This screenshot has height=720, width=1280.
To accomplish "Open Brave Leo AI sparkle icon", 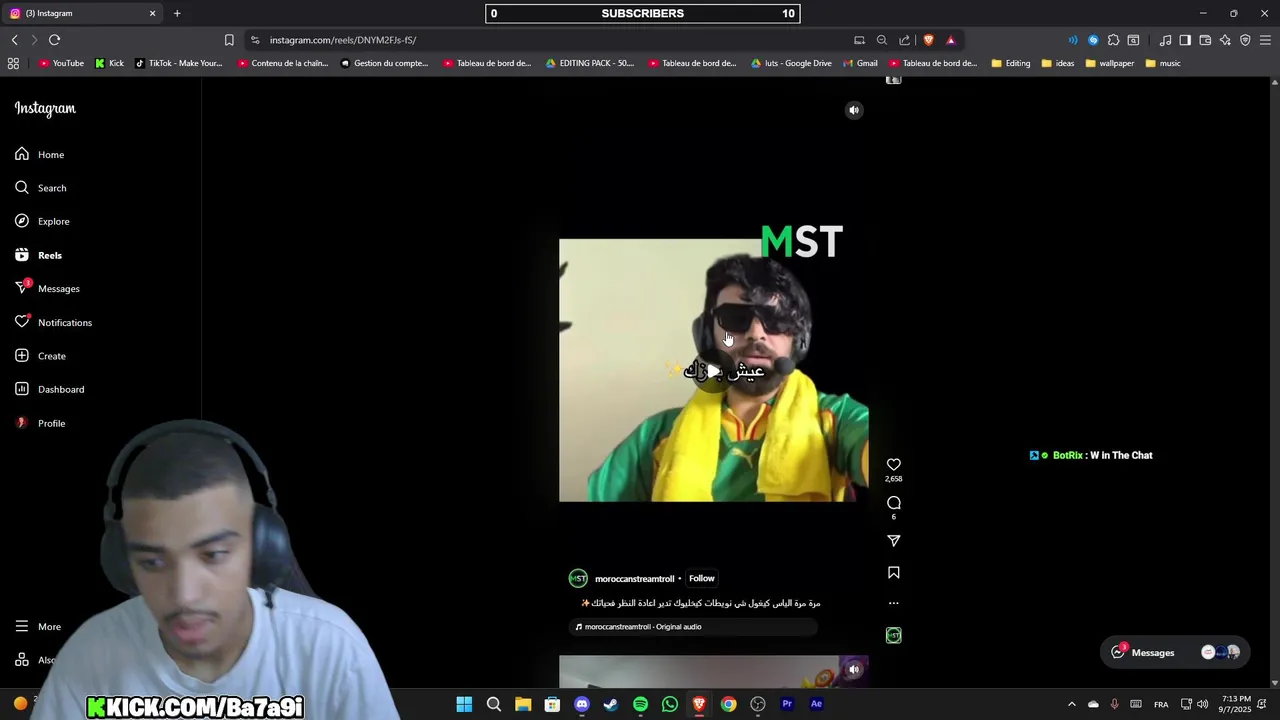I will [x=1225, y=40].
